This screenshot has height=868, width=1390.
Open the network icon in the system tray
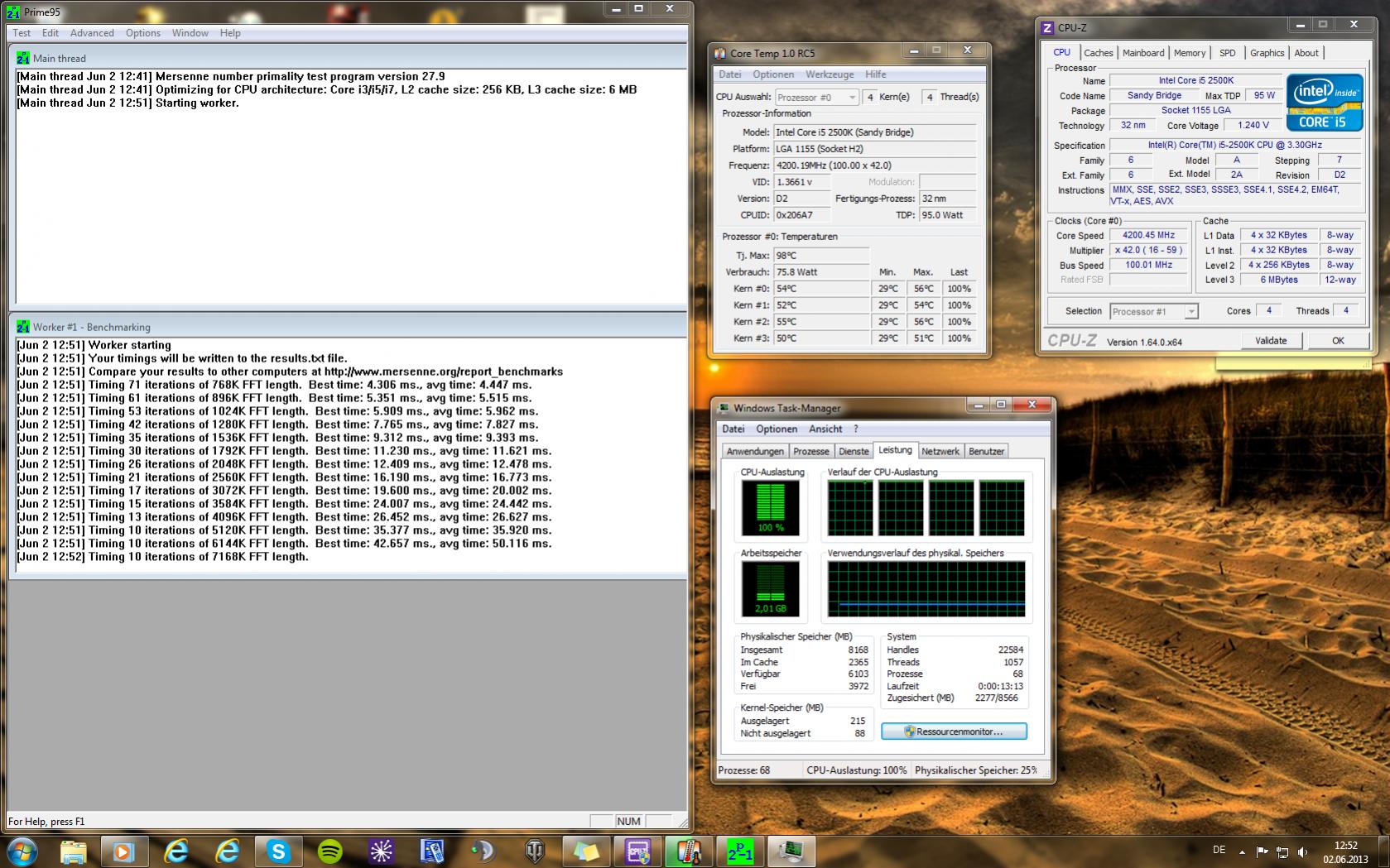(1282, 851)
